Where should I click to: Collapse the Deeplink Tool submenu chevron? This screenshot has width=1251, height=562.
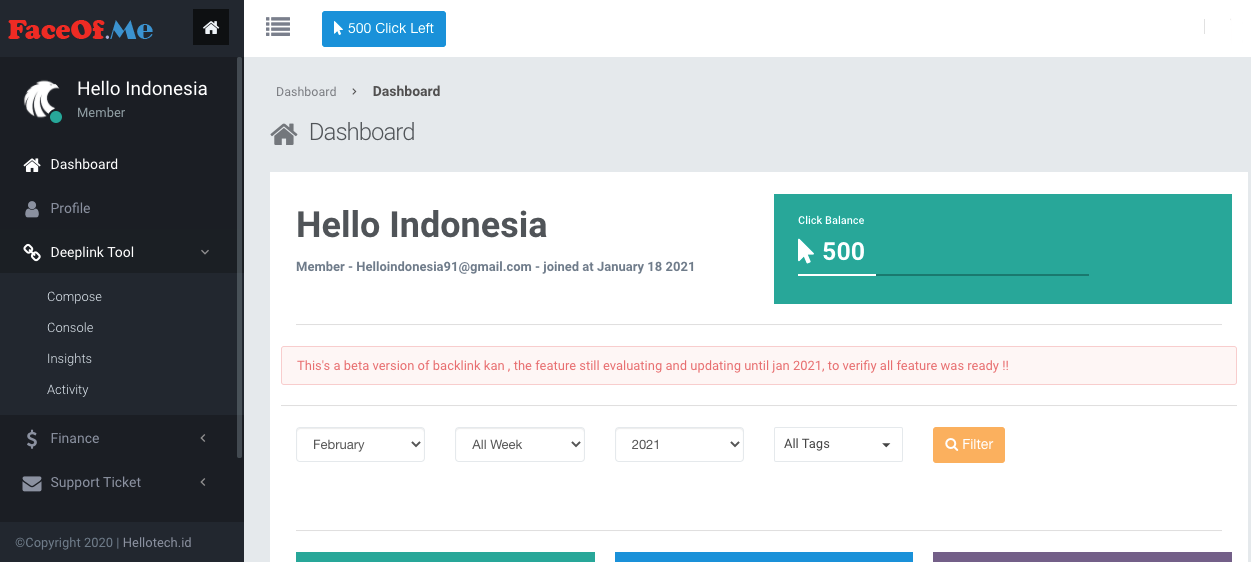(x=205, y=253)
